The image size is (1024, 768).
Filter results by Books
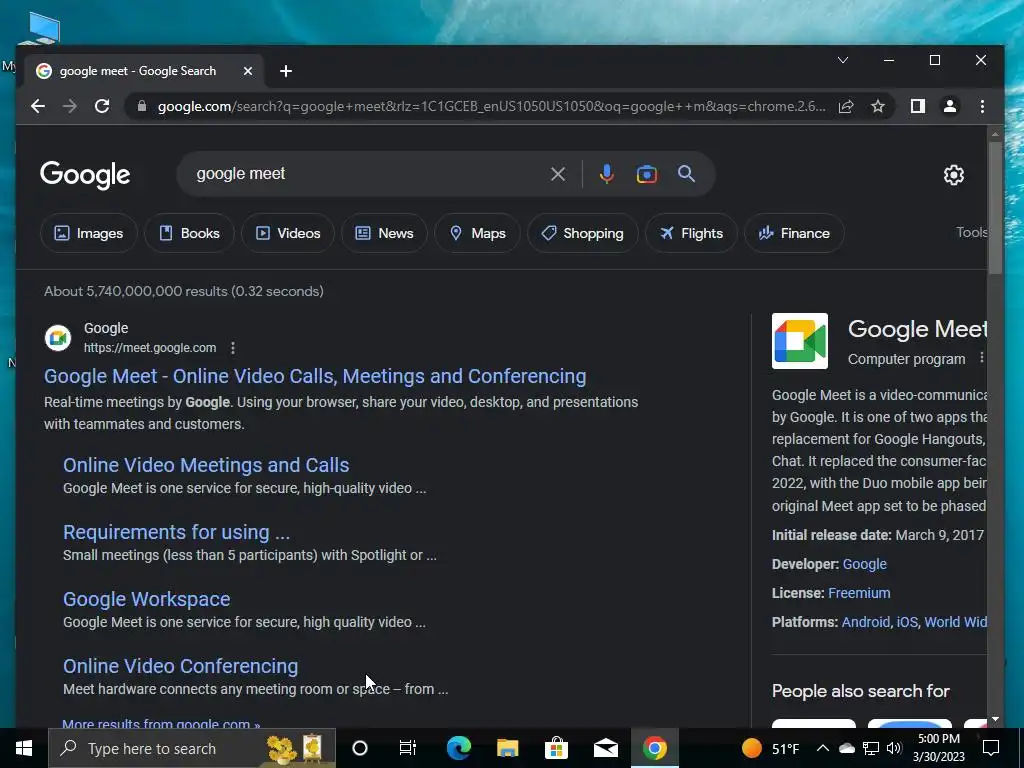[189, 233]
